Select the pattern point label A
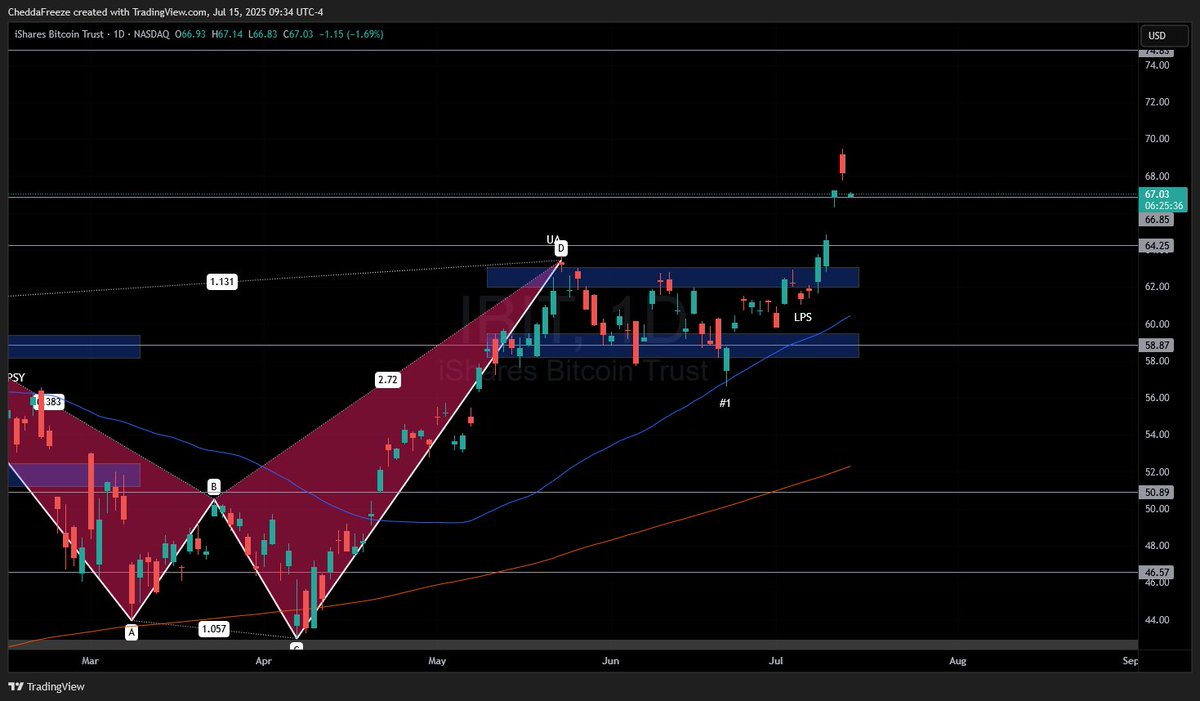This screenshot has height=701, width=1200. tap(131, 632)
